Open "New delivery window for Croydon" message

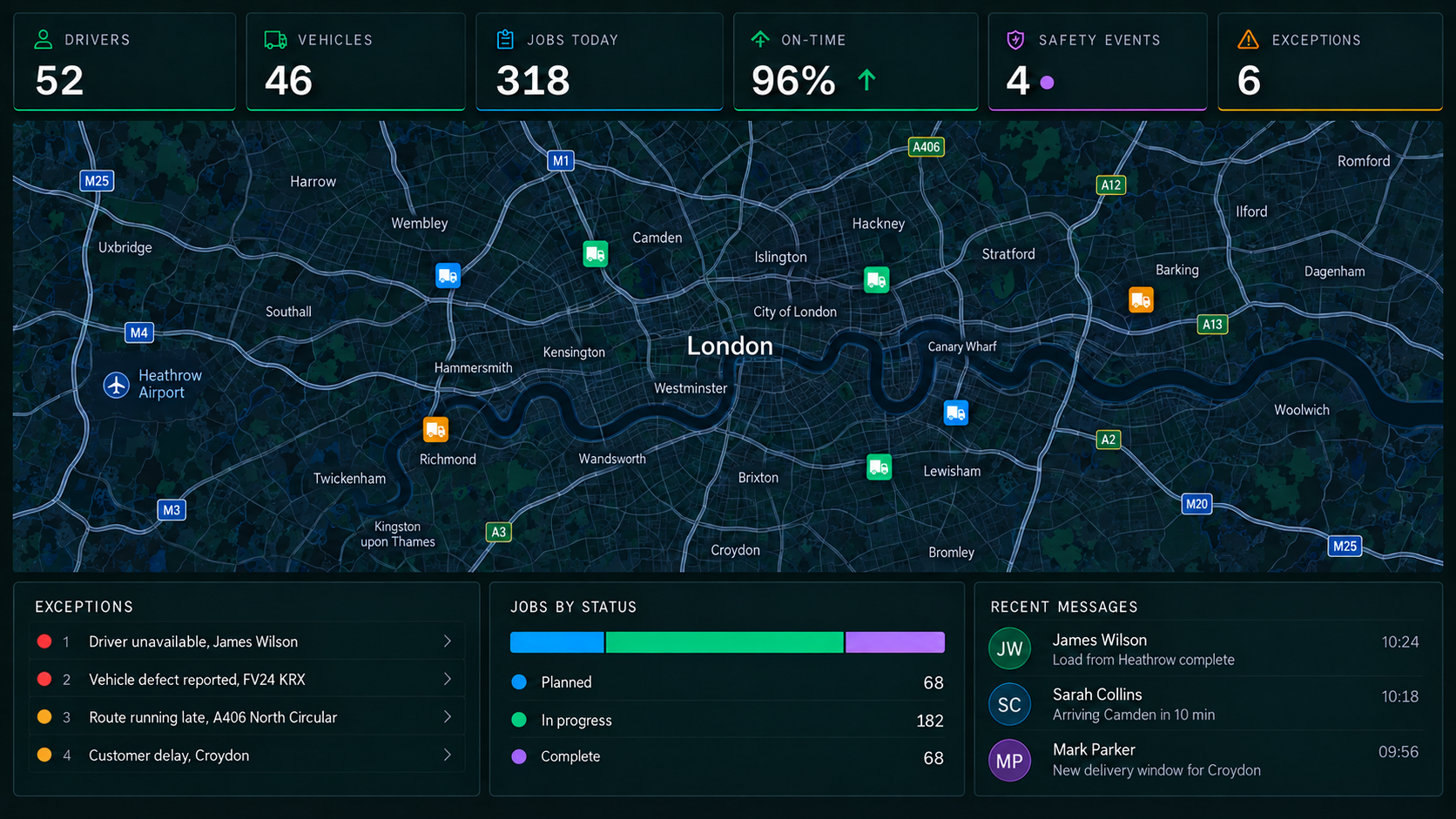1156,770
